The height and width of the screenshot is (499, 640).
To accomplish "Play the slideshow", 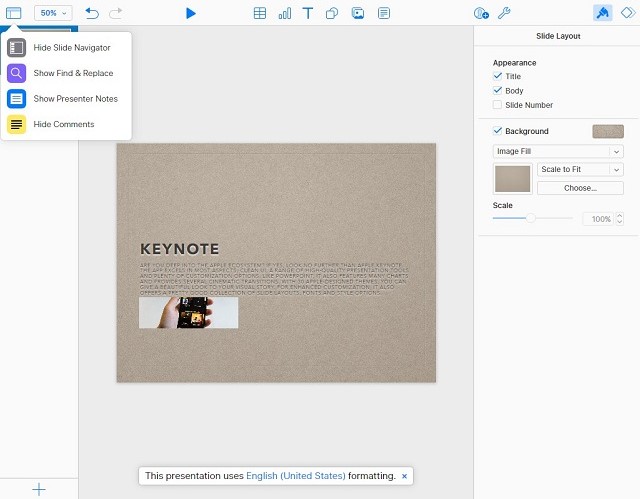I will [190, 13].
